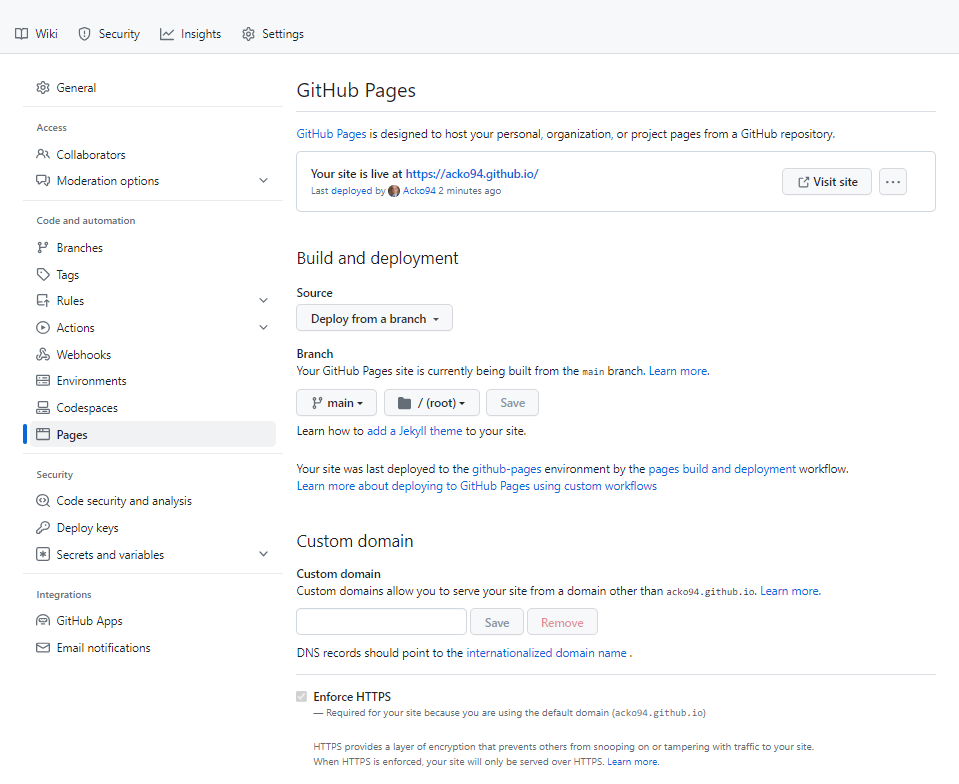Click the custom domain text field

[382, 622]
